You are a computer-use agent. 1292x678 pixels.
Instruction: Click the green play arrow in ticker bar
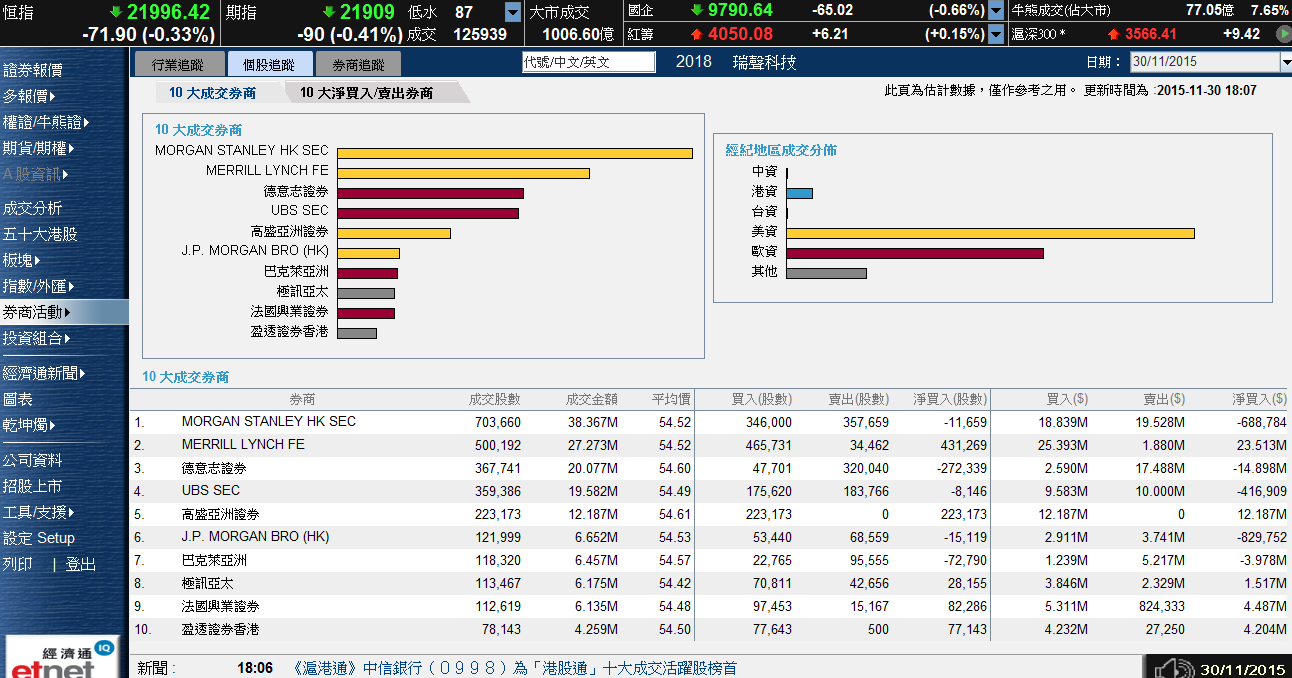pyautogui.click(x=1283, y=34)
